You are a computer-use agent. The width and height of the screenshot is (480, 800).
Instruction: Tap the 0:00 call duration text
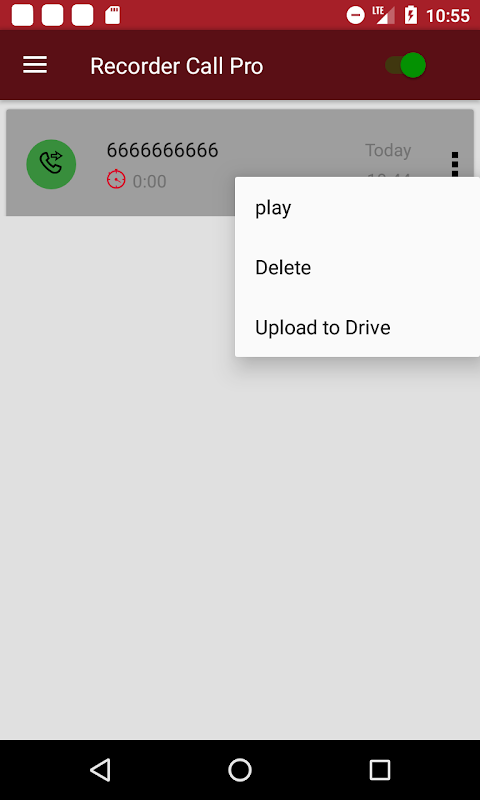tap(149, 181)
